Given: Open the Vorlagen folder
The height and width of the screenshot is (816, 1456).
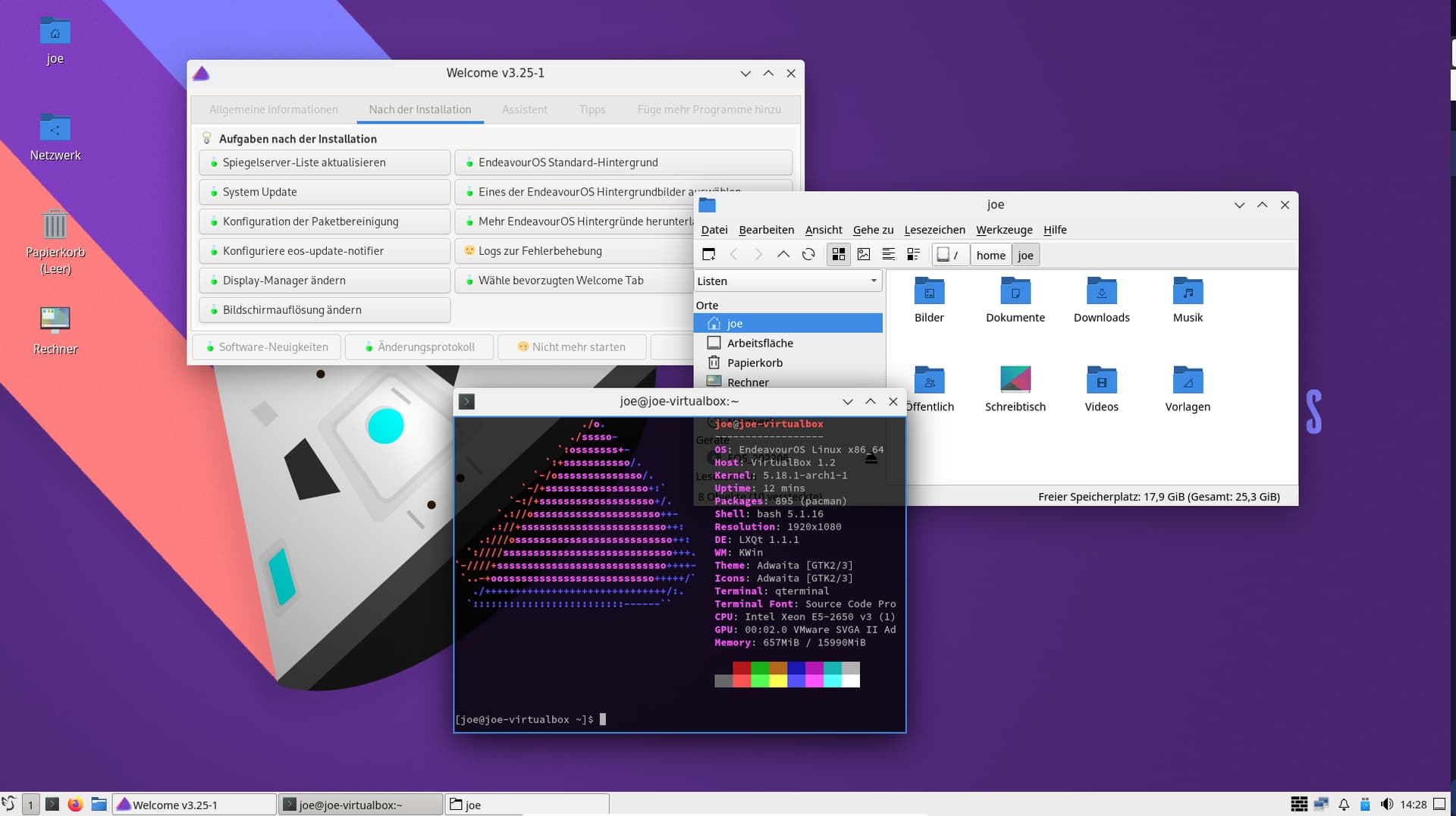Looking at the screenshot, I should click(1188, 389).
